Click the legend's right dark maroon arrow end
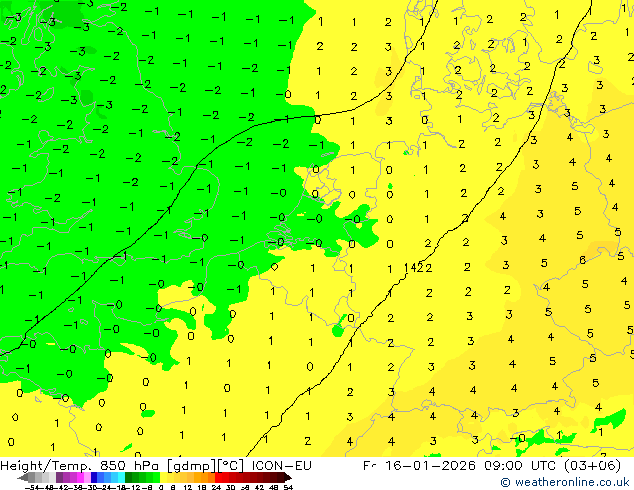Viewport: 634px width, 490px height. 288,477
